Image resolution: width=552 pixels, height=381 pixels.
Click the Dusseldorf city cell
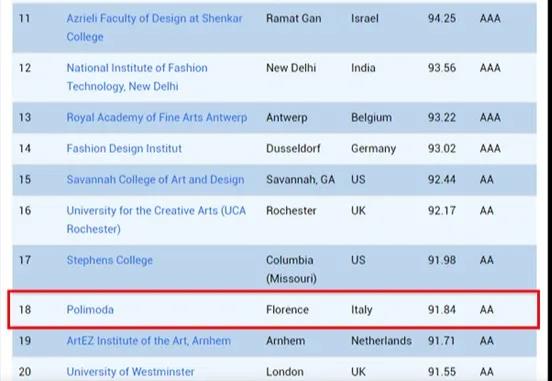coord(293,148)
